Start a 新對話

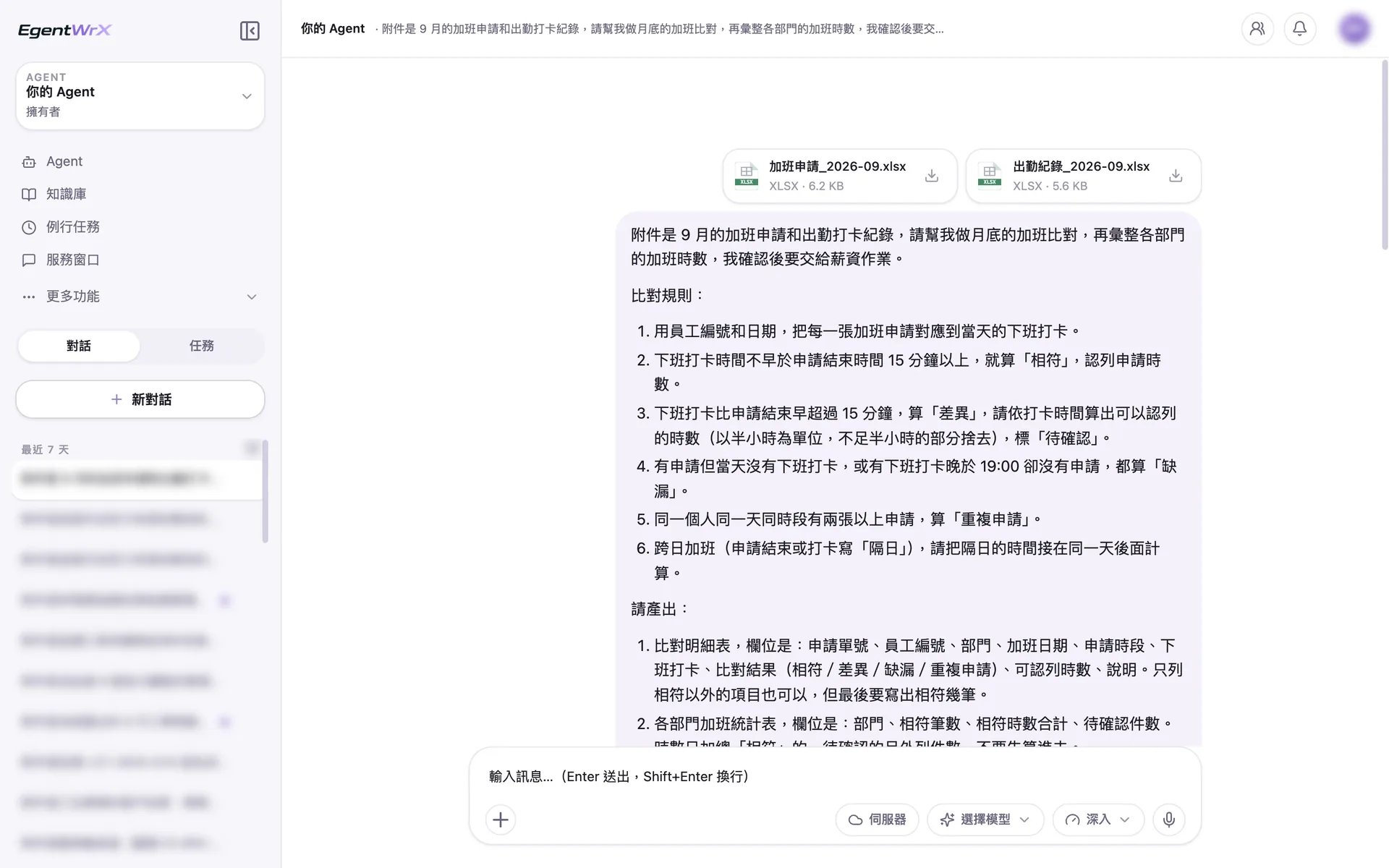coord(140,399)
